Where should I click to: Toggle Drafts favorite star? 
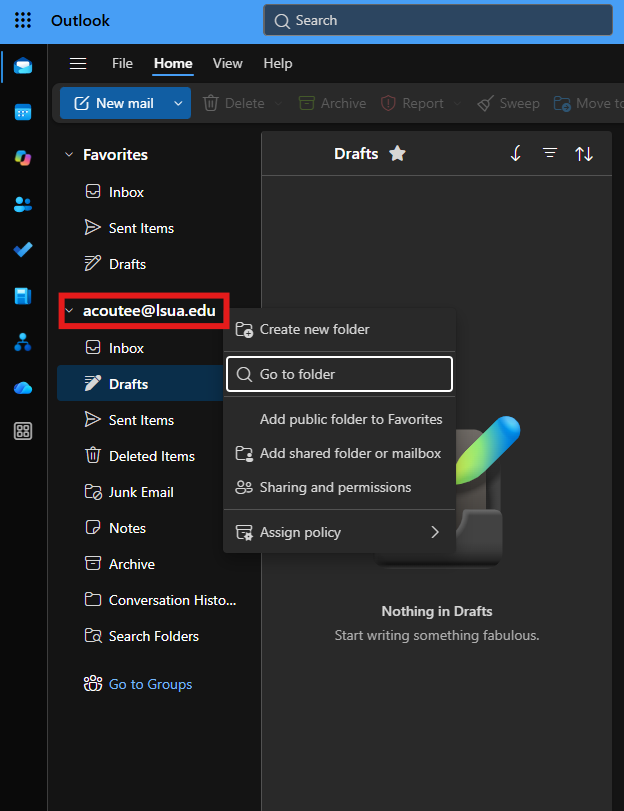[397, 153]
